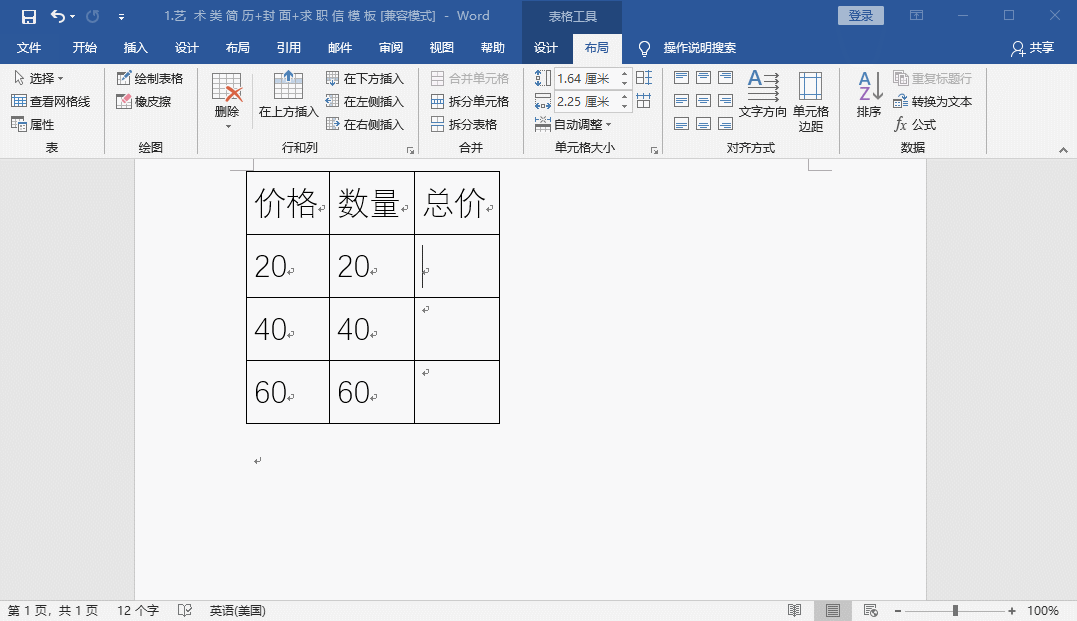1077x621 pixels.
Task: Open the table tools 设计 tab
Action: coord(545,47)
